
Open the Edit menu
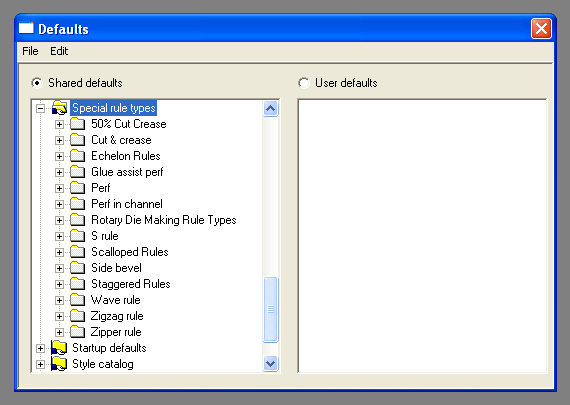(59, 51)
